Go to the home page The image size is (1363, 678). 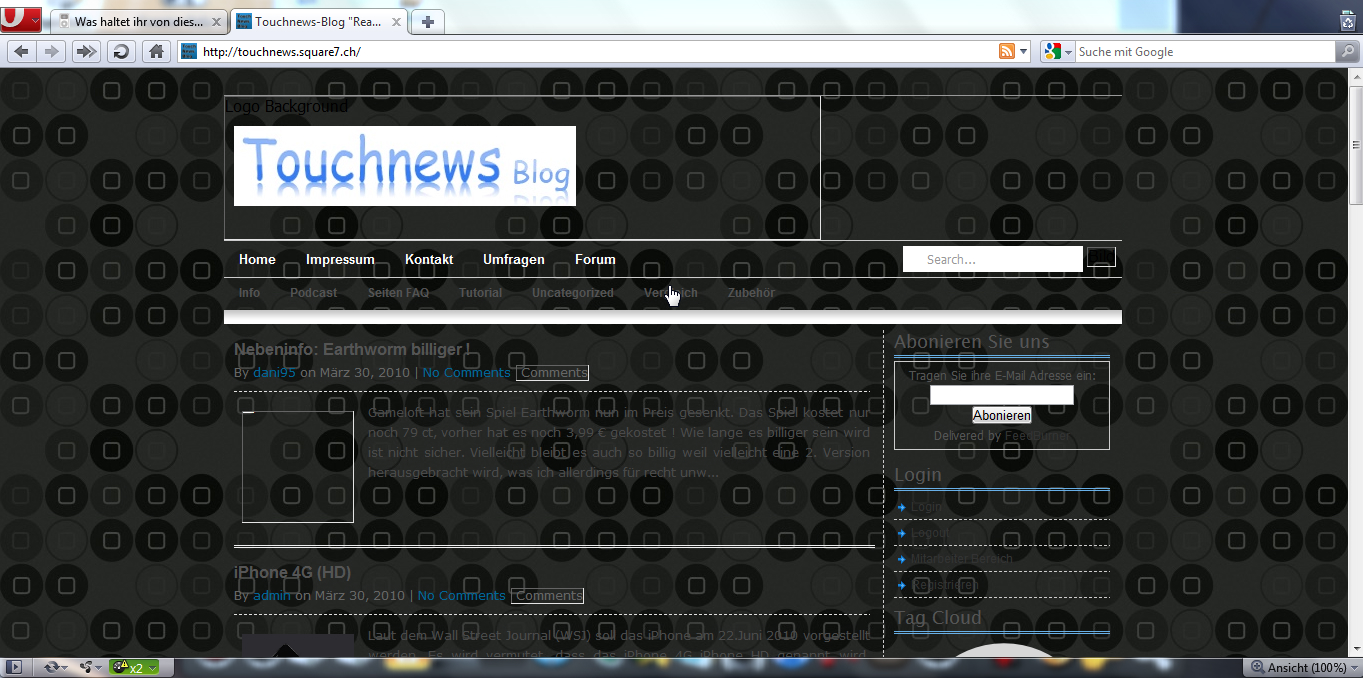point(155,52)
